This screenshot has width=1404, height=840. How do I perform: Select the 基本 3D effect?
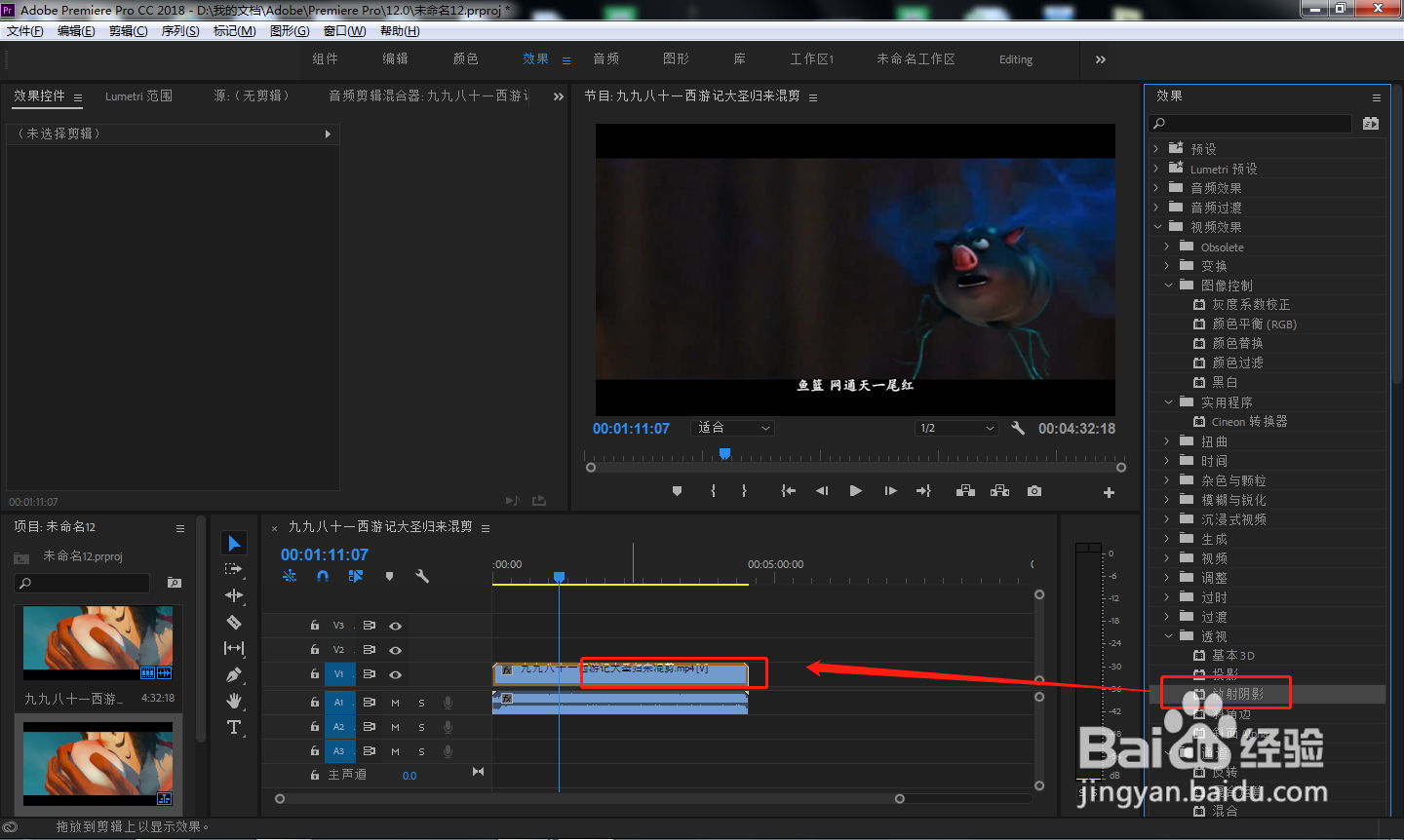[1233, 656]
